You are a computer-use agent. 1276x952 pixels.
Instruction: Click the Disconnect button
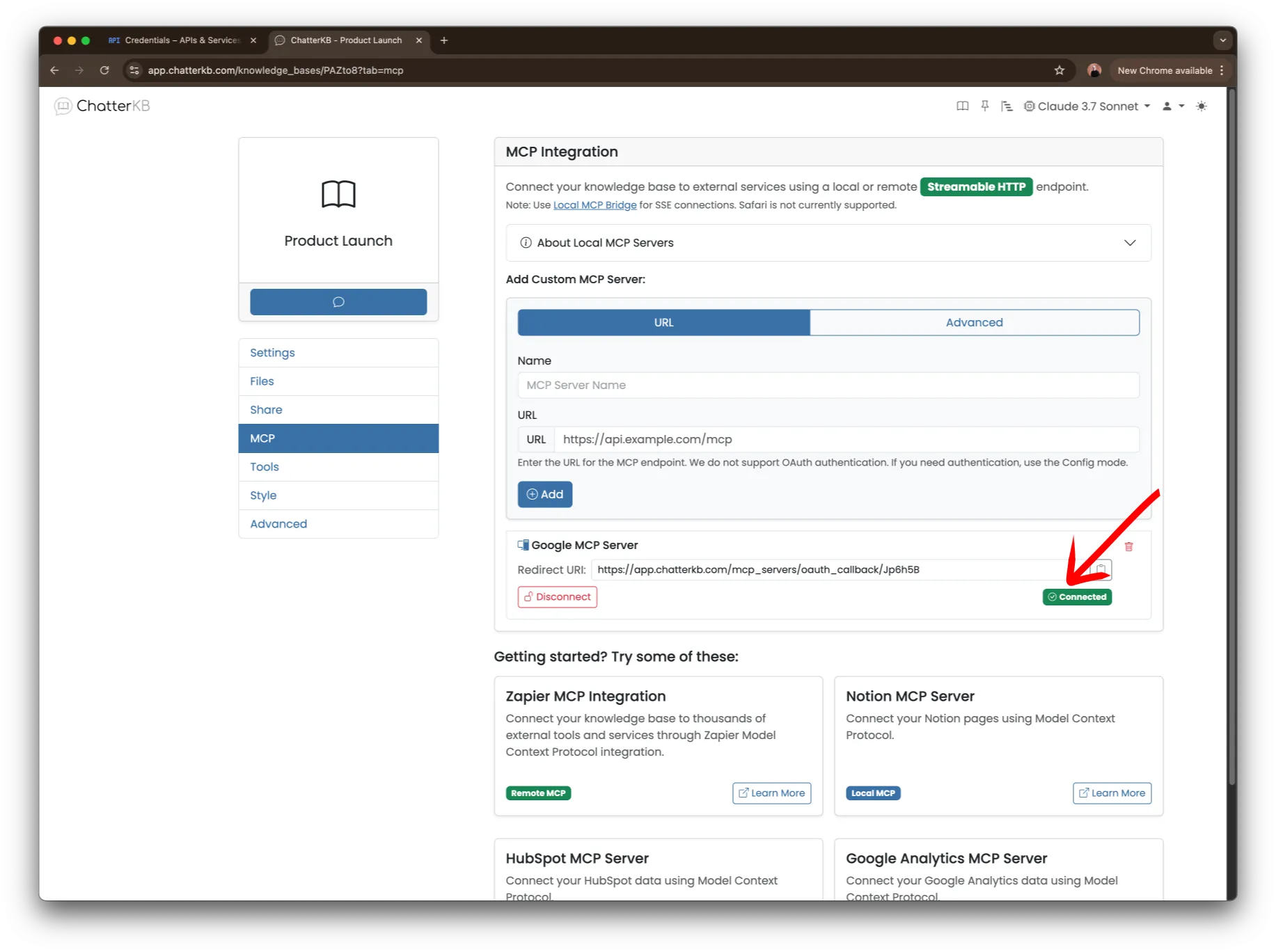pyautogui.click(x=558, y=597)
